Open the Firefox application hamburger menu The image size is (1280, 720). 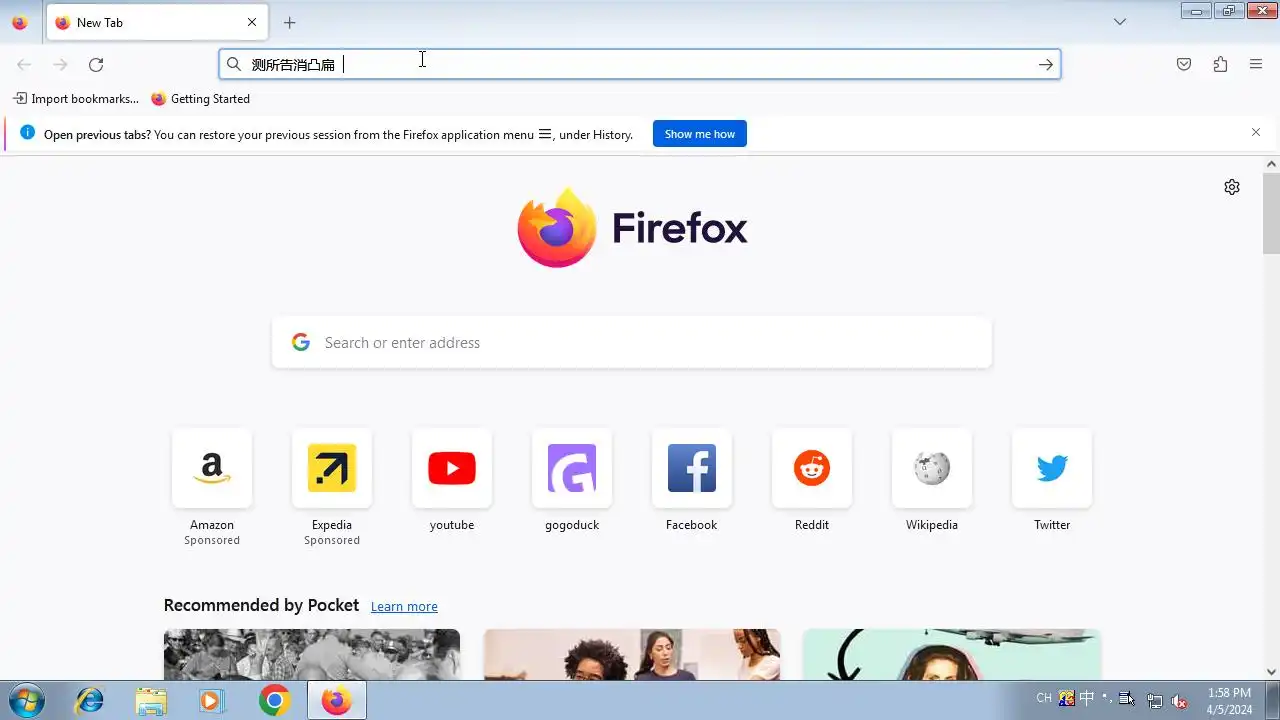(x=1256, y=64)
